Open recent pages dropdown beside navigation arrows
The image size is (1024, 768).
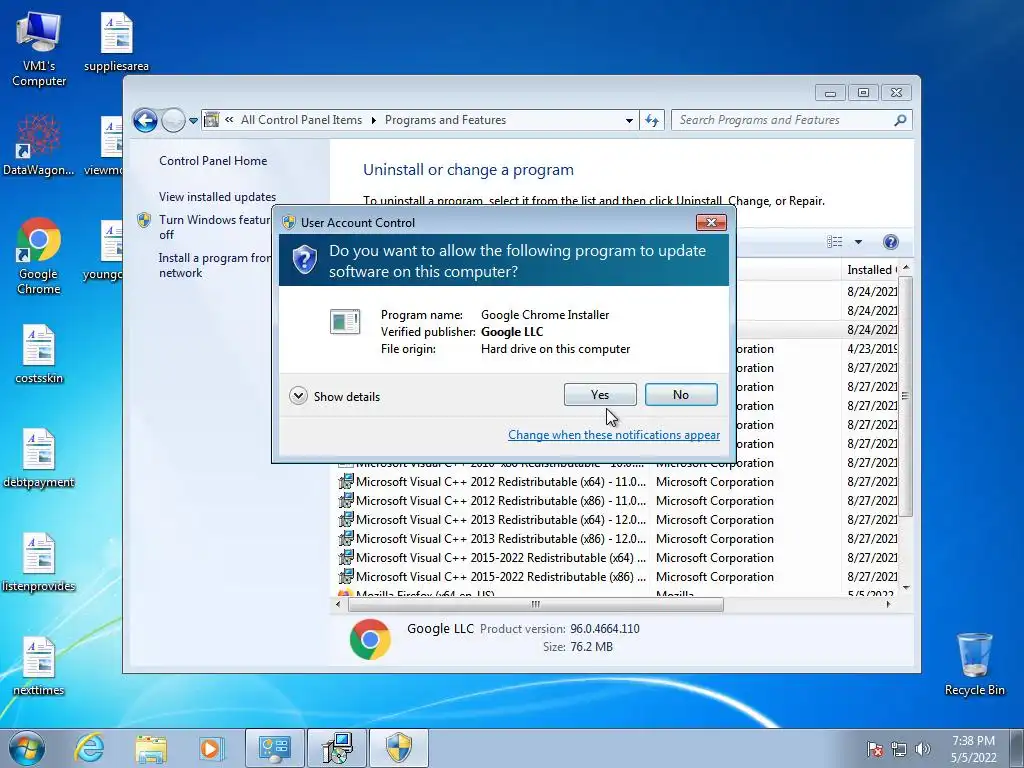pyautogui.click(x=193, y=121)
